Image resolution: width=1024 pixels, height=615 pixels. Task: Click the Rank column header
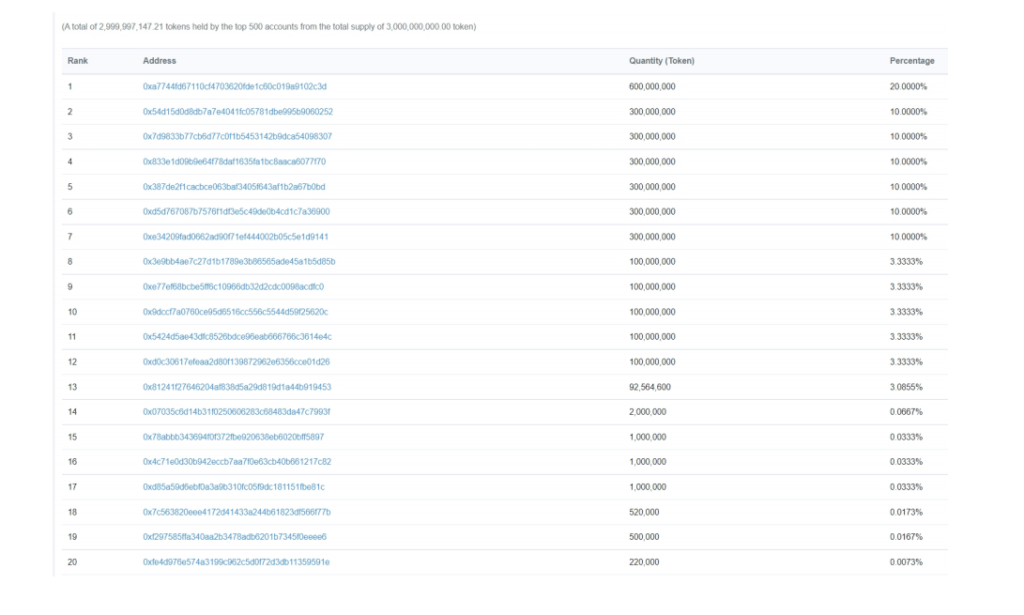[x=78, y=61]
